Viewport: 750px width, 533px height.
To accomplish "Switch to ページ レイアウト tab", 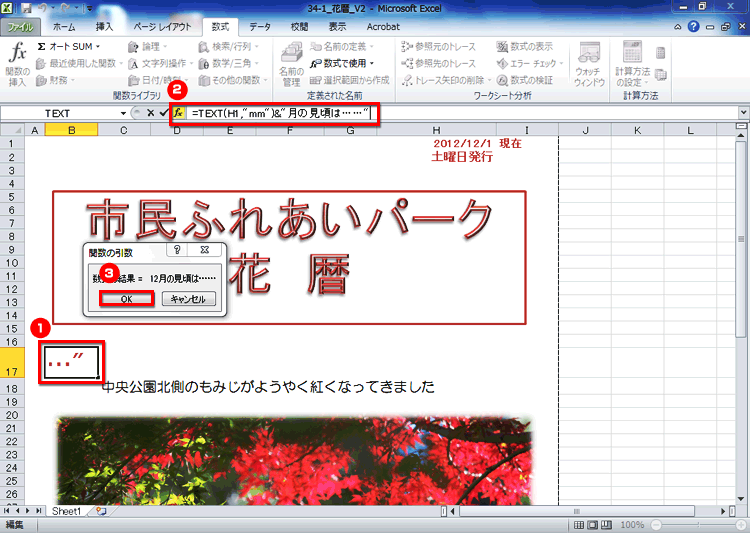I will click(162, 27).
